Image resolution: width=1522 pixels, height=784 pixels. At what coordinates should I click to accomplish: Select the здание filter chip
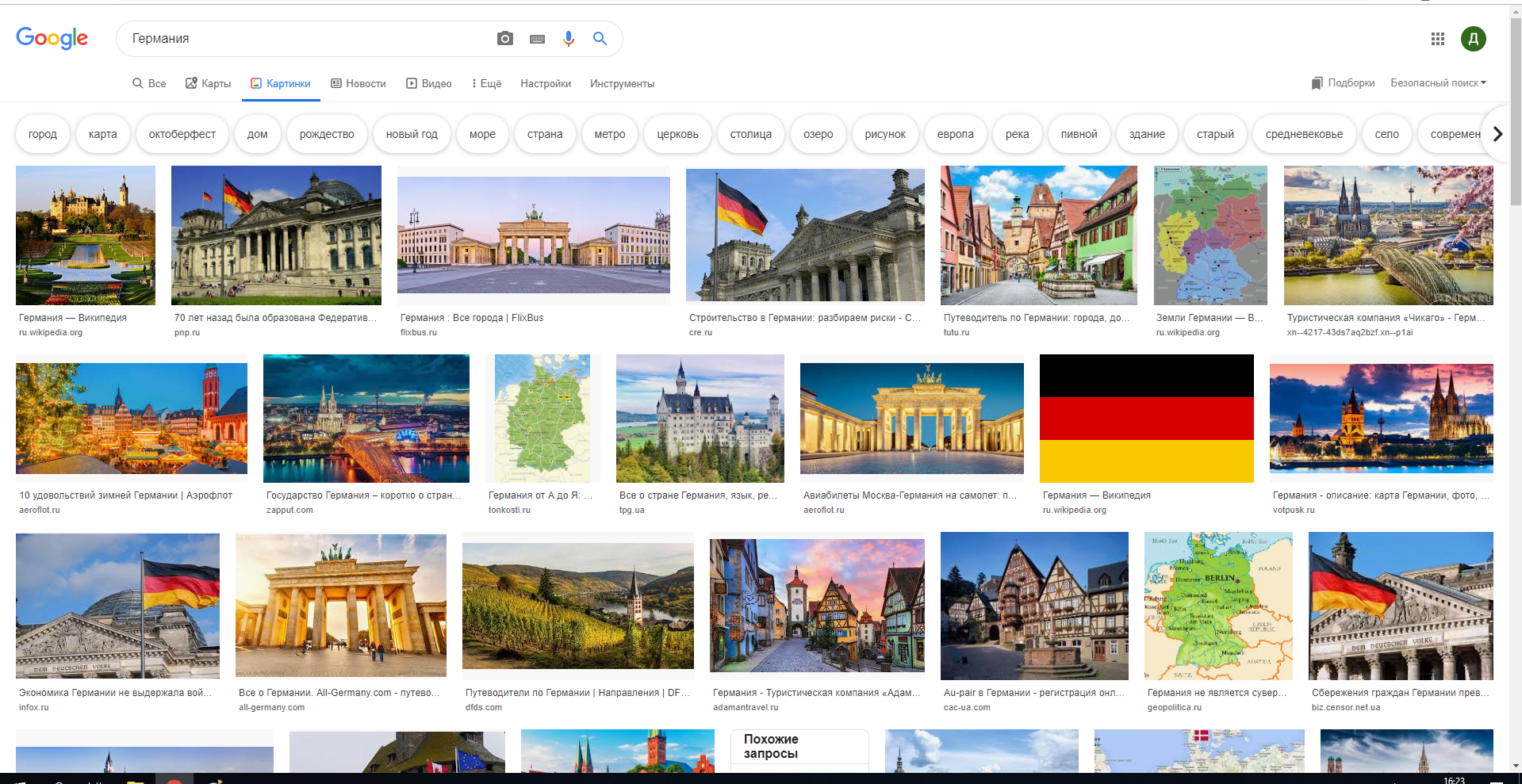[x=1148, y=134]
